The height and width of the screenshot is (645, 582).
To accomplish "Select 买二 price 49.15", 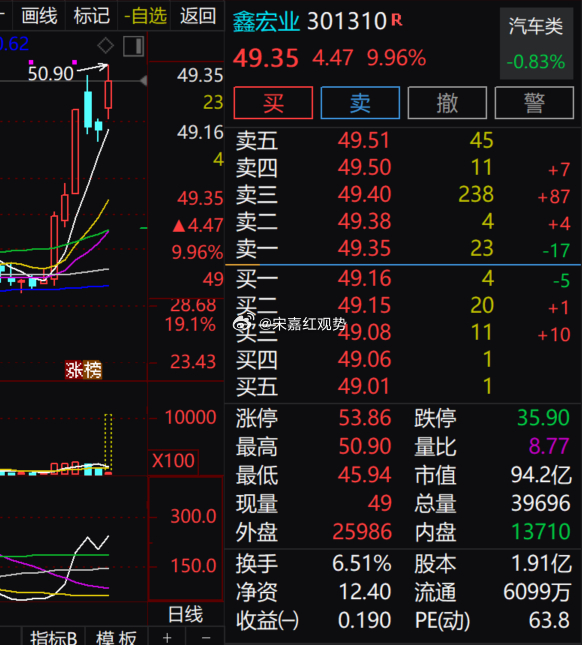I will coord(364,306).
